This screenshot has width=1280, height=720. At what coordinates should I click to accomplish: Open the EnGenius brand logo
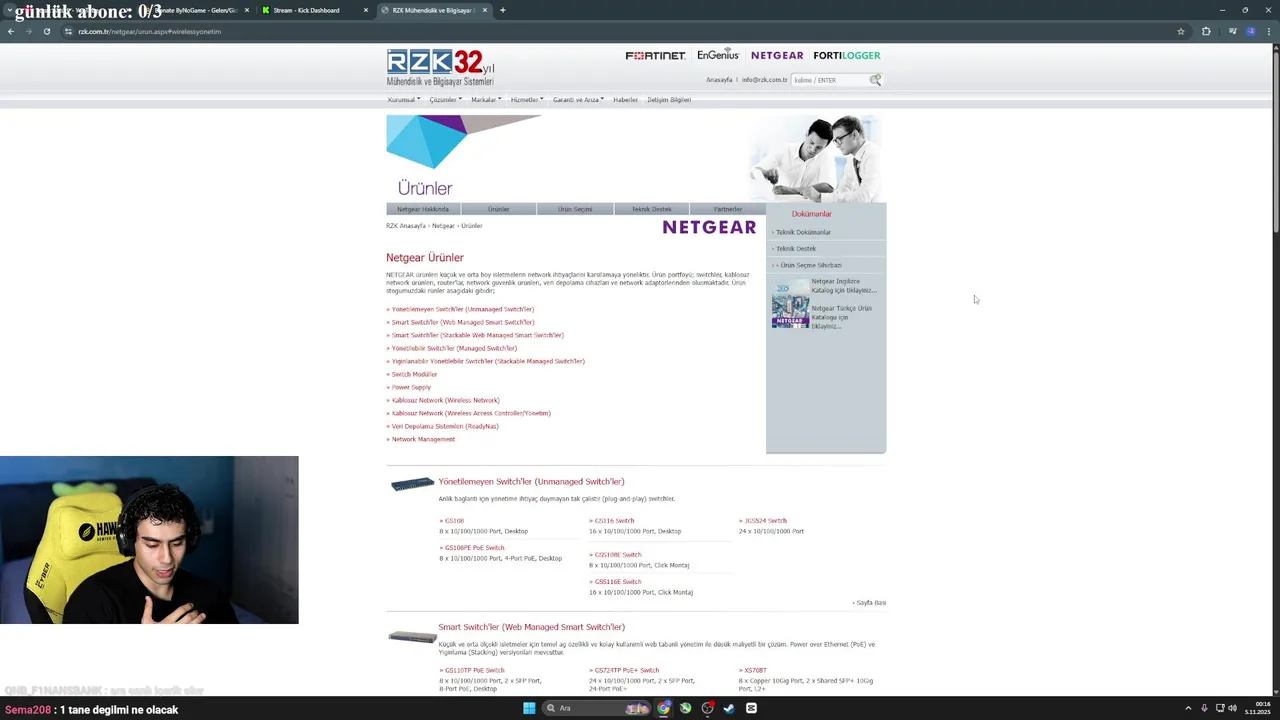tap(718, 55)
